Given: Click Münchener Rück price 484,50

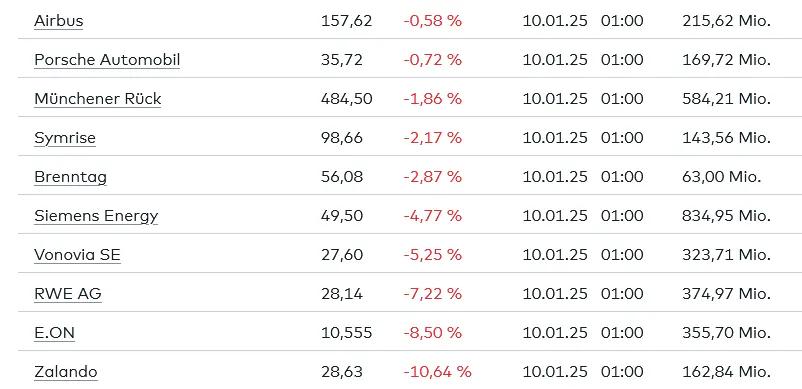Looking at the screenshot, I should (x=346, y=99).
